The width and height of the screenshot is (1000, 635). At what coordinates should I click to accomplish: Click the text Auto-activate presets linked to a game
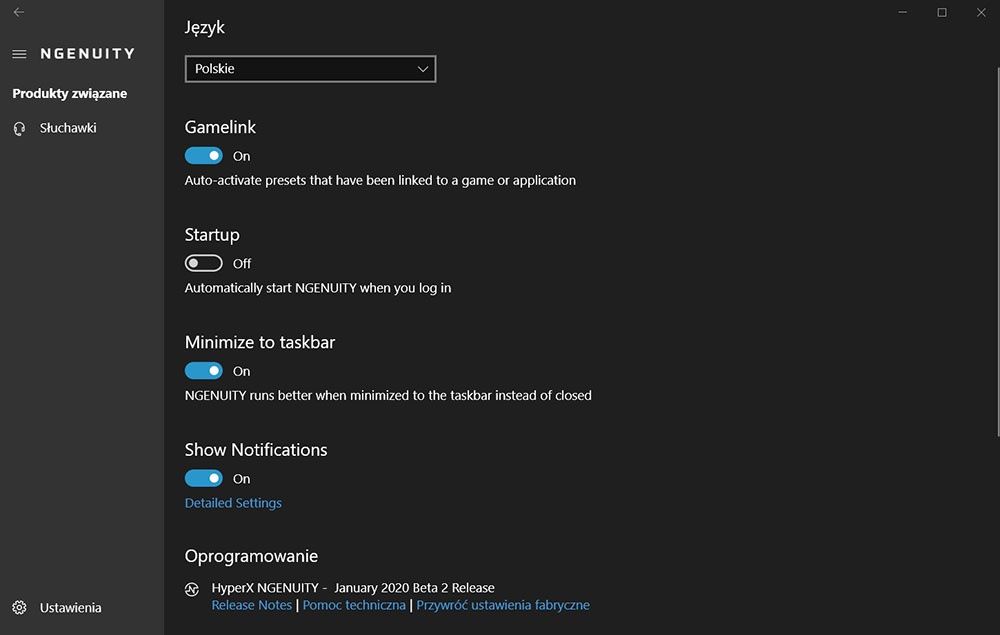380,180
